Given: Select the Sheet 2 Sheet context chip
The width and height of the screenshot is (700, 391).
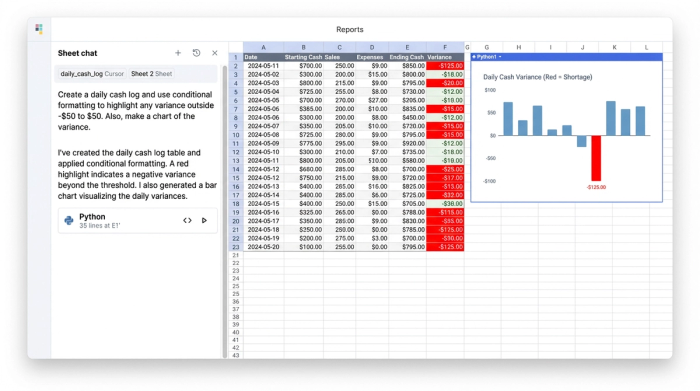Looking at the screenshot, I should [151, 74].
